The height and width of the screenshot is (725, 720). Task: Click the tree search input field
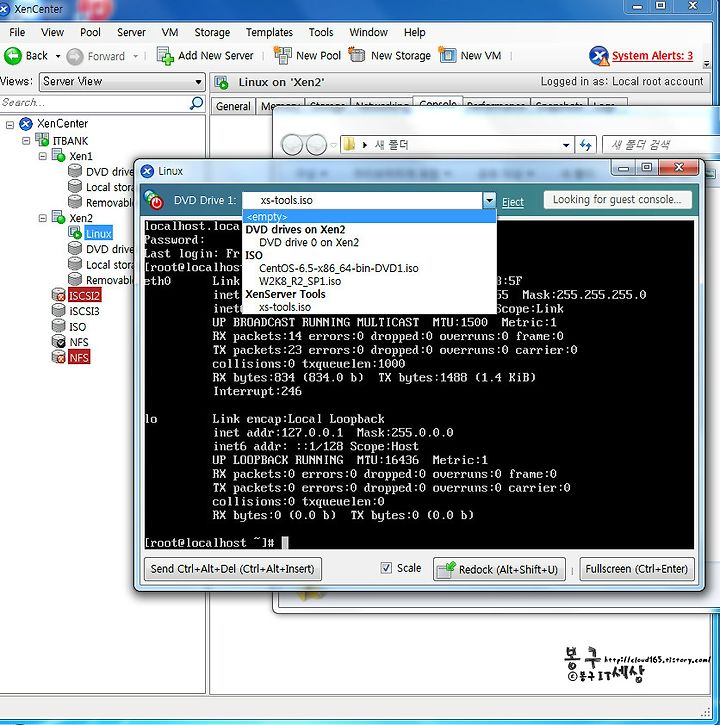click(x=94, y=103)
